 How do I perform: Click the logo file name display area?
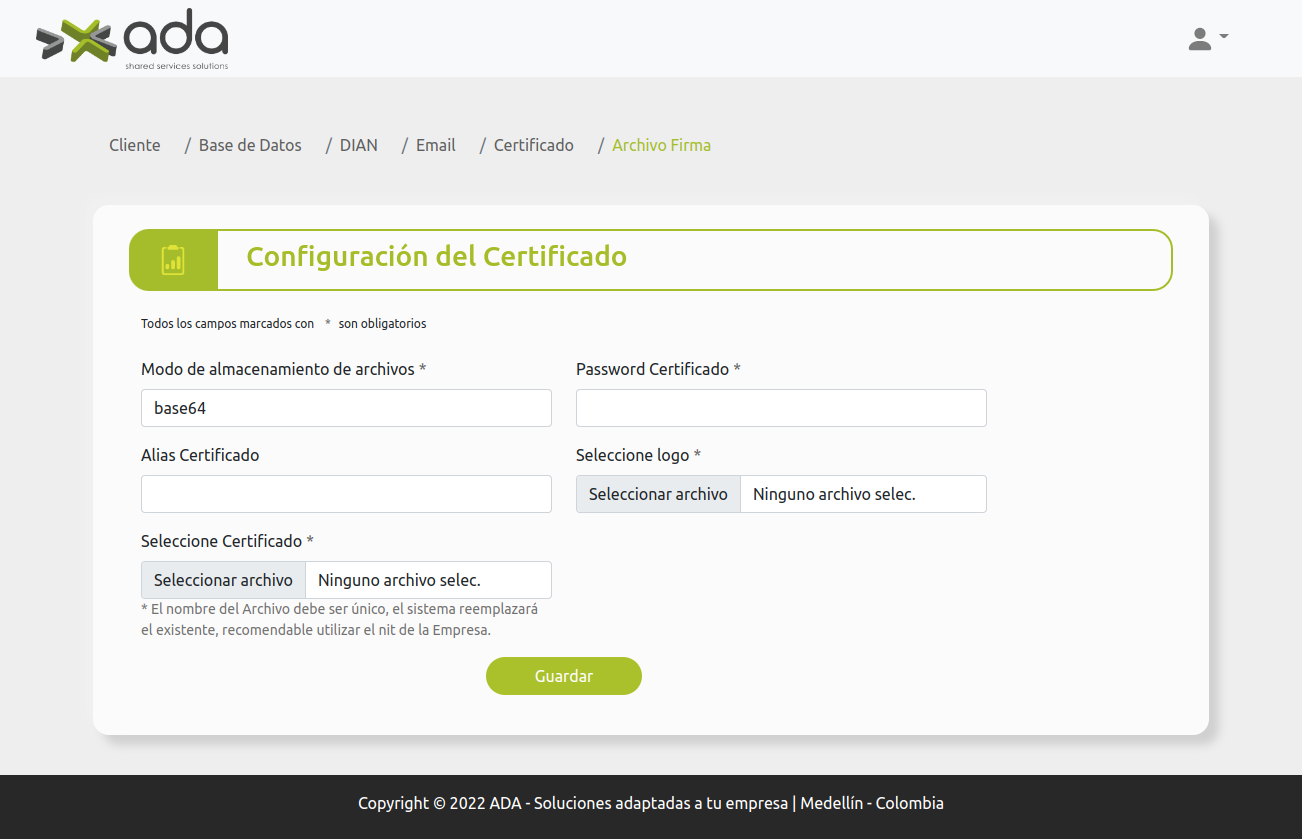pyautogui.click(x=862, y=494)
